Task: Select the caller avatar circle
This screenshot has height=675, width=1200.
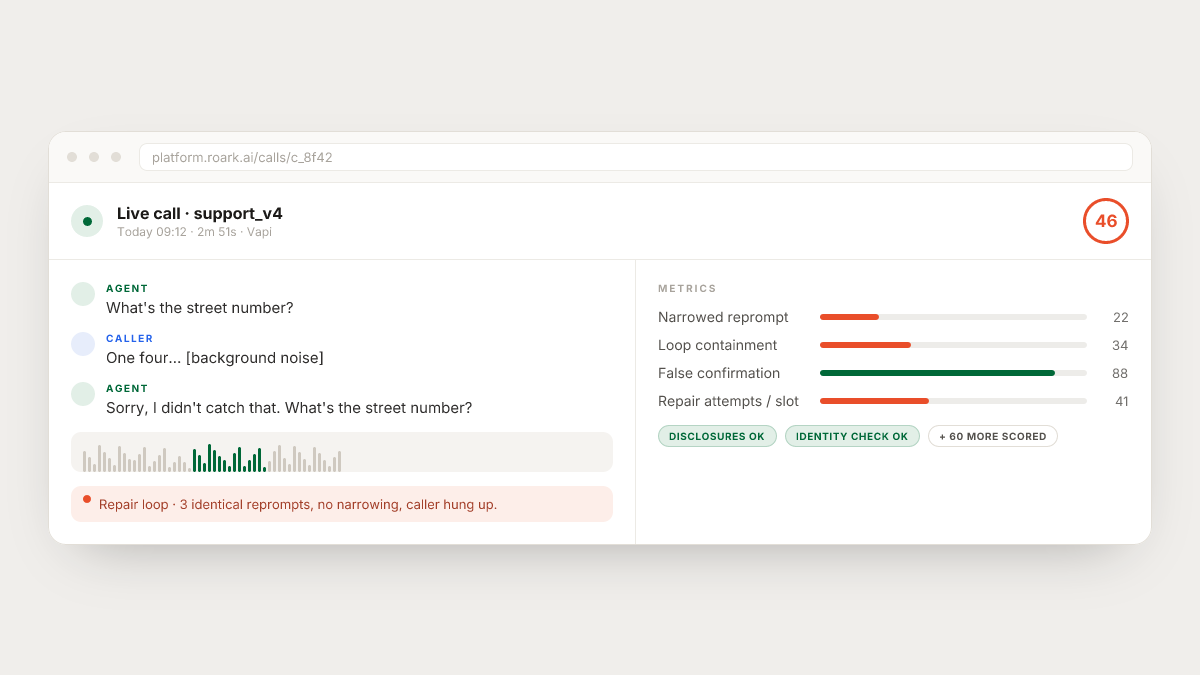Action: click(83, 344)
